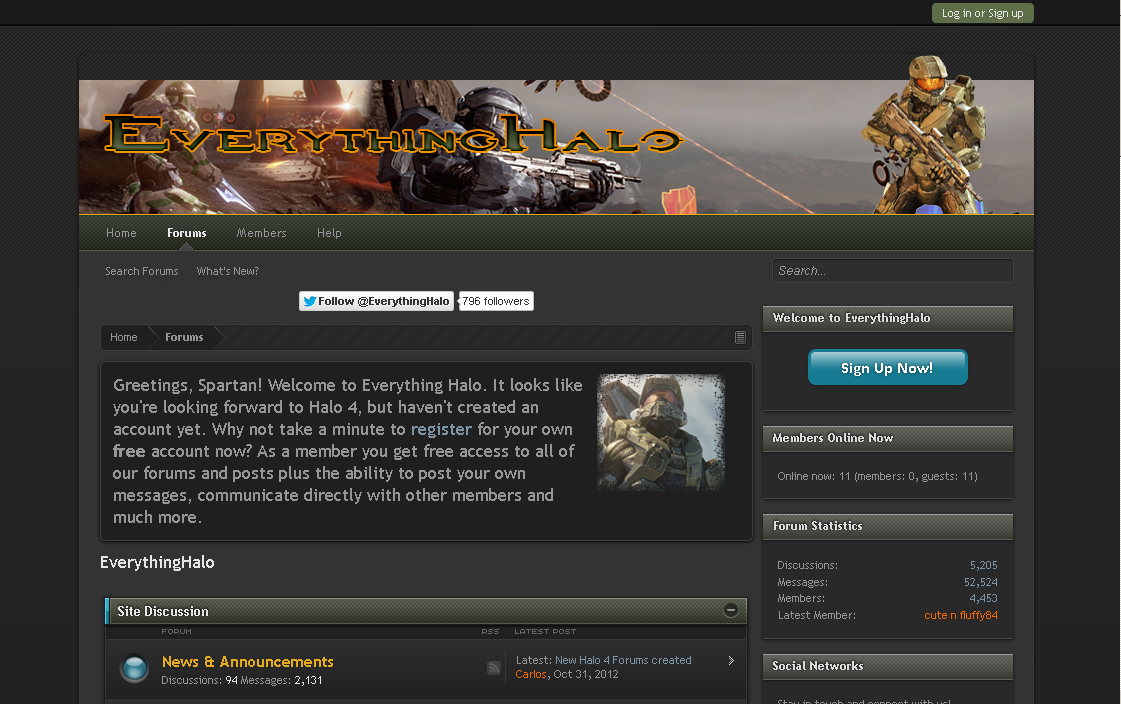
Task: Click the Online now: 11 status text
Action: 877,477
